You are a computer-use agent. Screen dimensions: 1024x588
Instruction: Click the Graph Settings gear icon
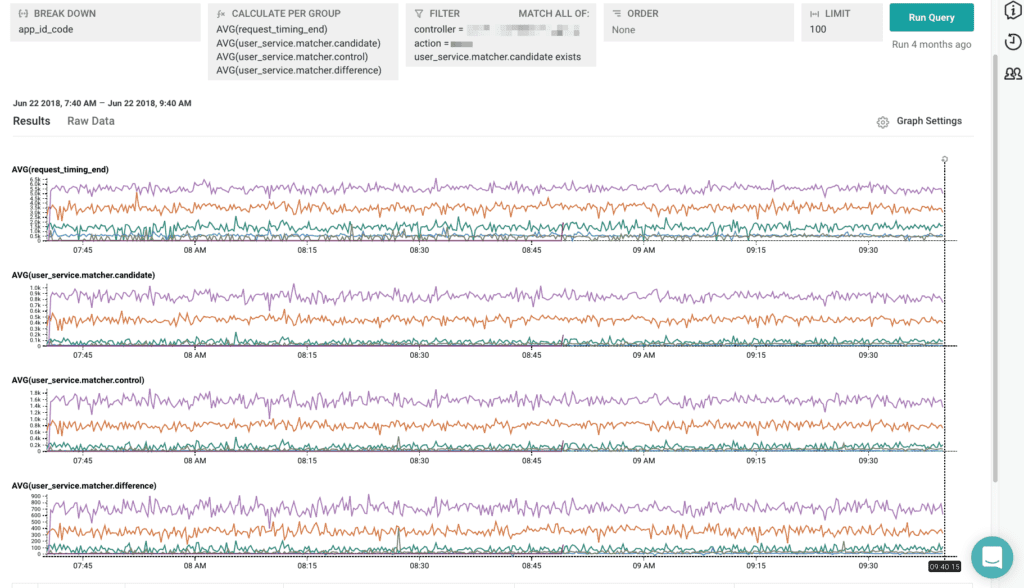pyautogui.click(x=882, y=122)
